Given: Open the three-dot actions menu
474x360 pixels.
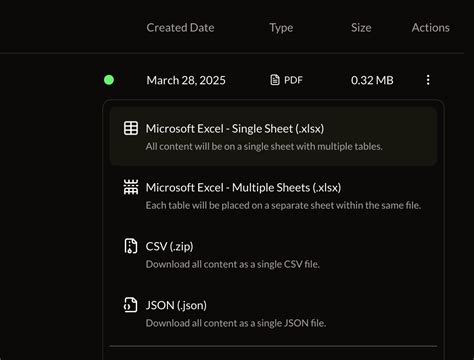Looking at the screenshot, I should [x=428, y=80].
